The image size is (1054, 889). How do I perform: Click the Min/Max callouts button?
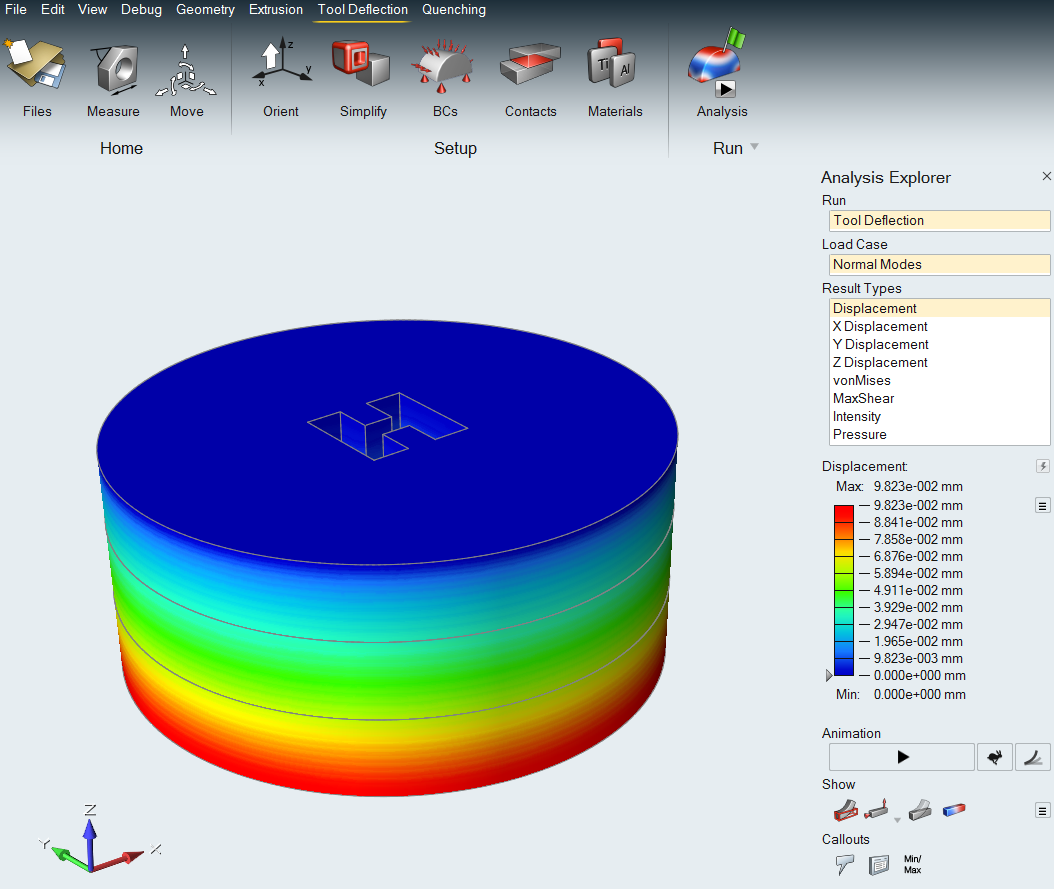pyautogui.click(x=912, y=865)
